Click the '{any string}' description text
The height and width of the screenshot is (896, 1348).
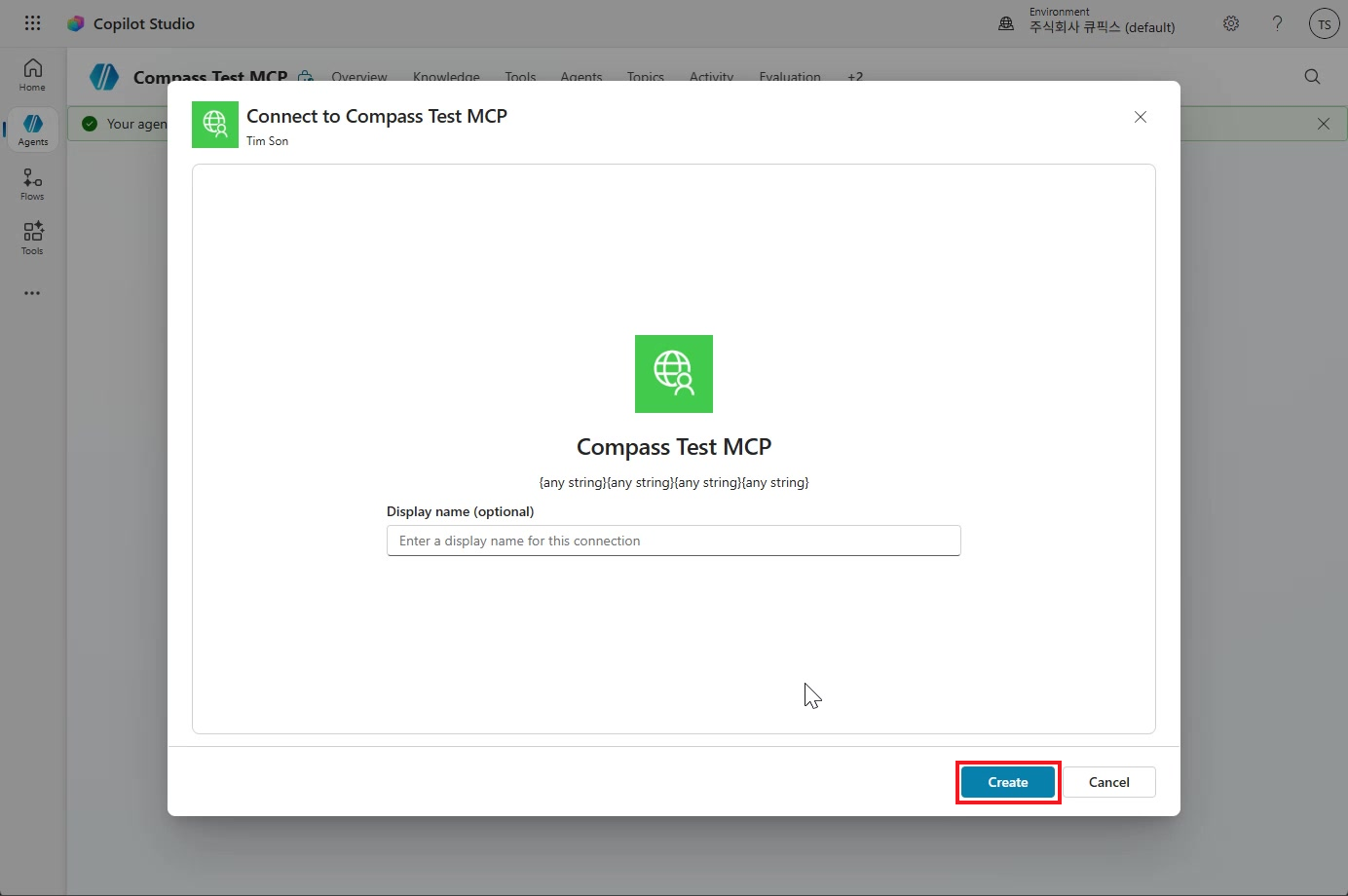coord(674,482)
